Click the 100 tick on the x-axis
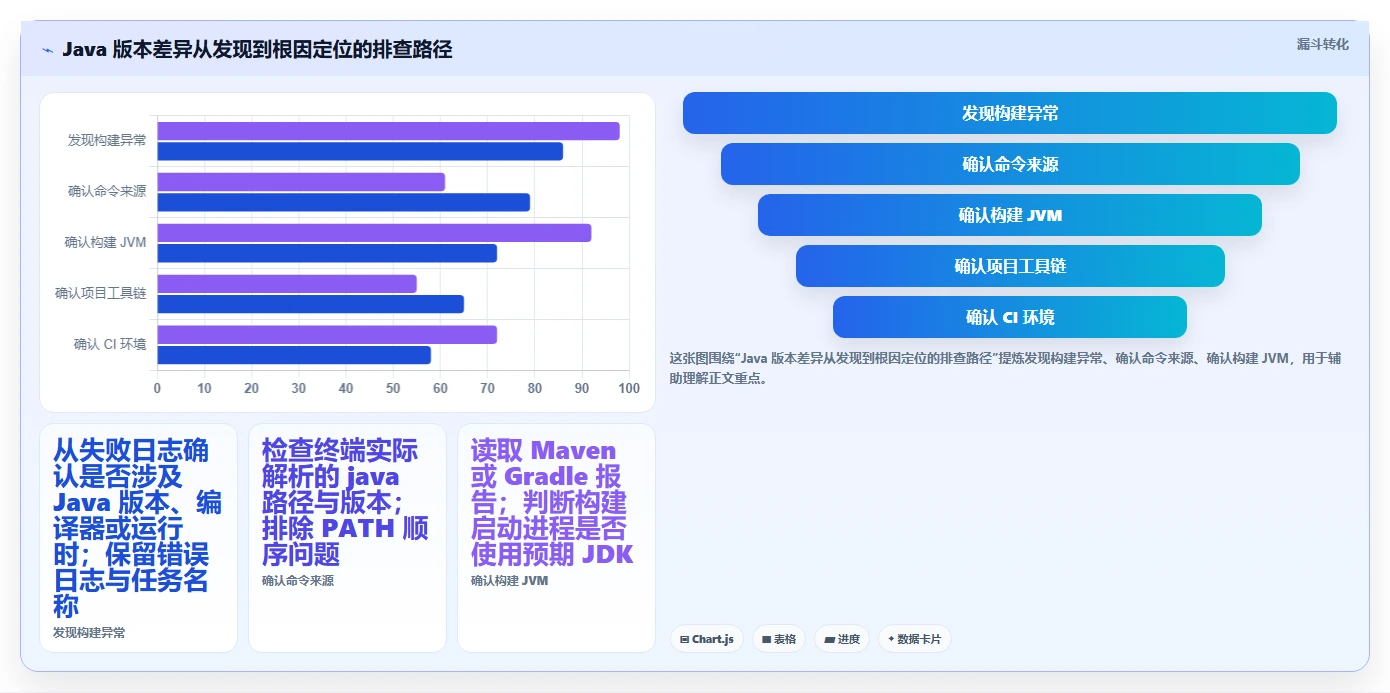This screenshot has height=693, width=1390. 629,388
